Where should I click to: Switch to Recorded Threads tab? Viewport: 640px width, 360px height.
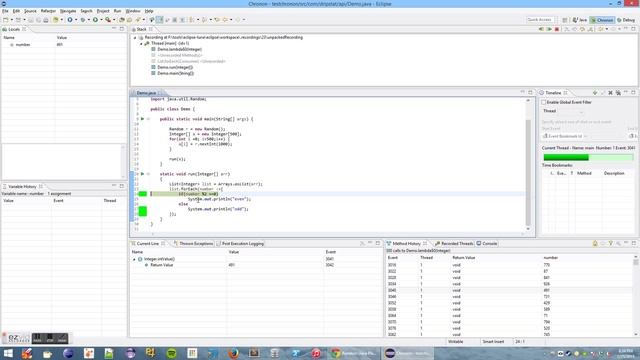click(x=453, y=244)
